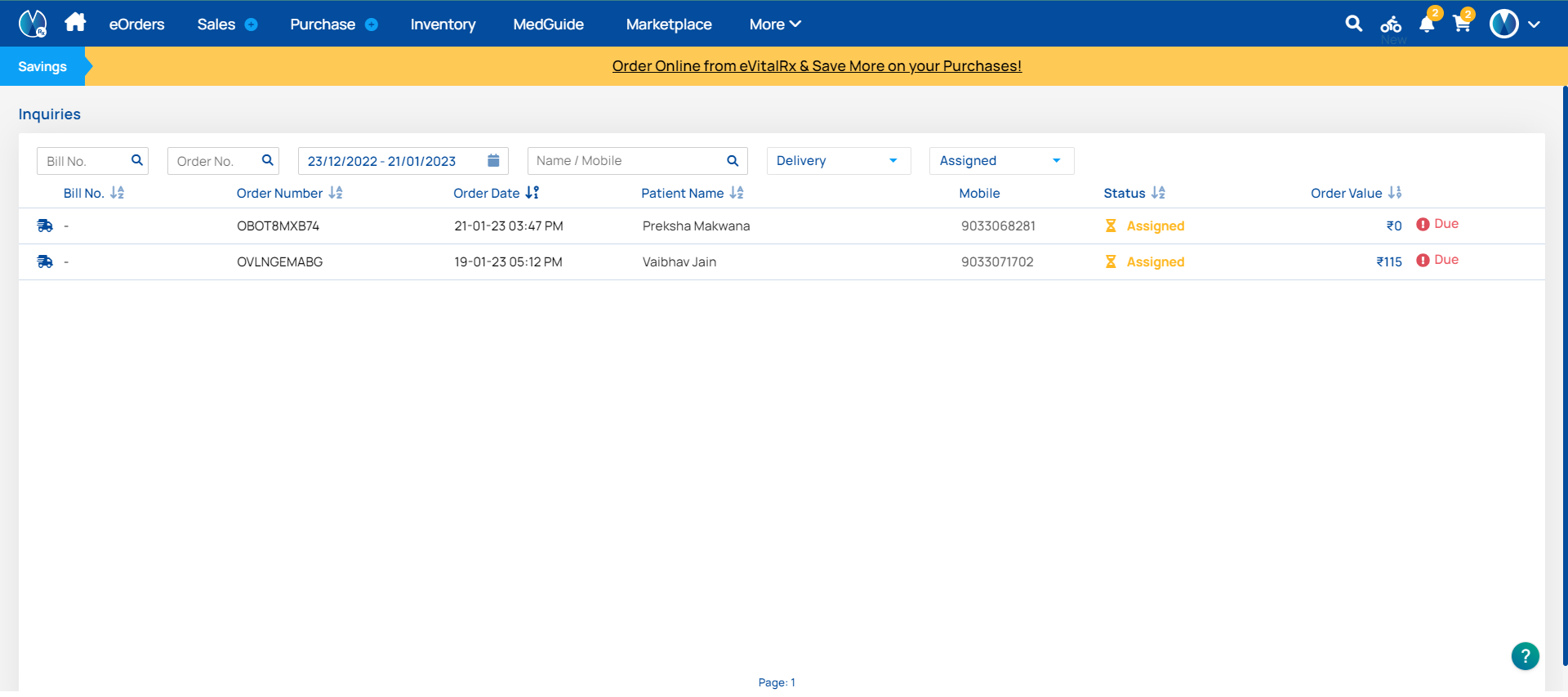Viewport: 1568px width, 697px height.
Task: Click the plus icon beside Sales
Action: 252,25
